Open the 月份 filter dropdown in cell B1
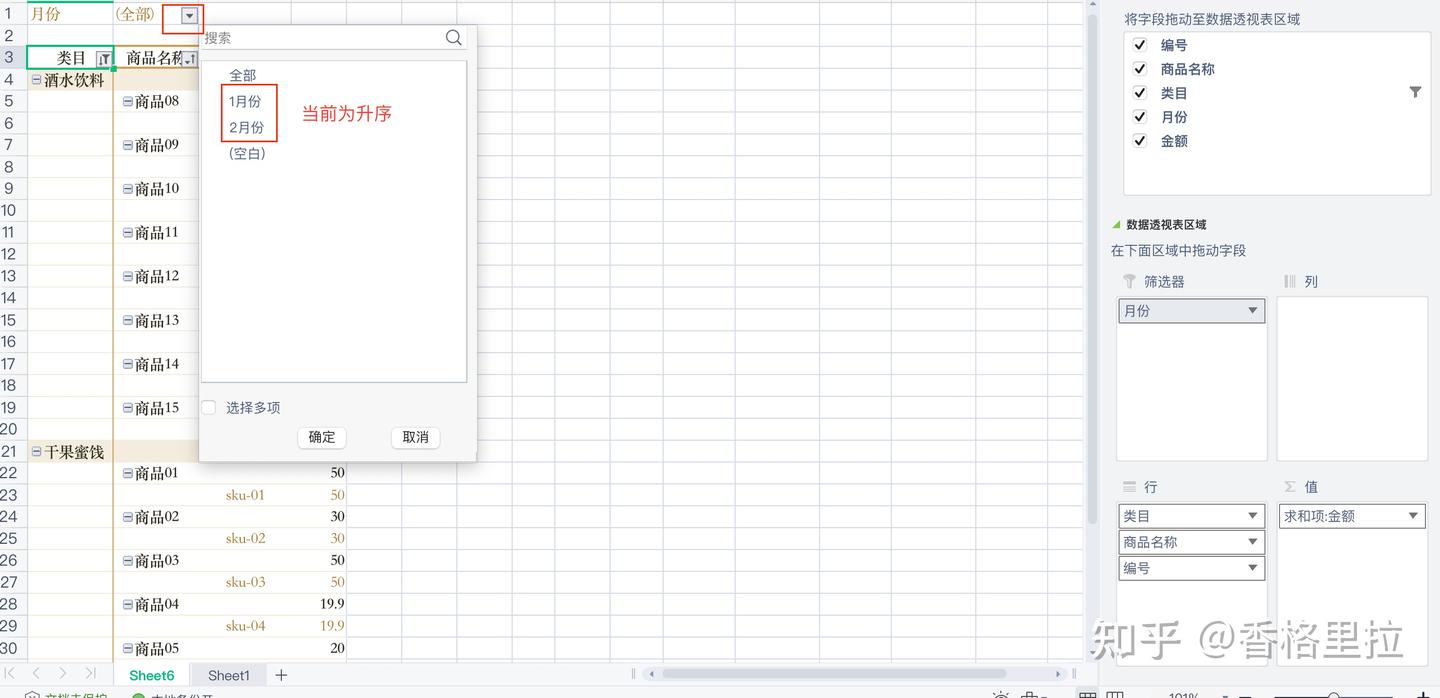 pos(190,16)
